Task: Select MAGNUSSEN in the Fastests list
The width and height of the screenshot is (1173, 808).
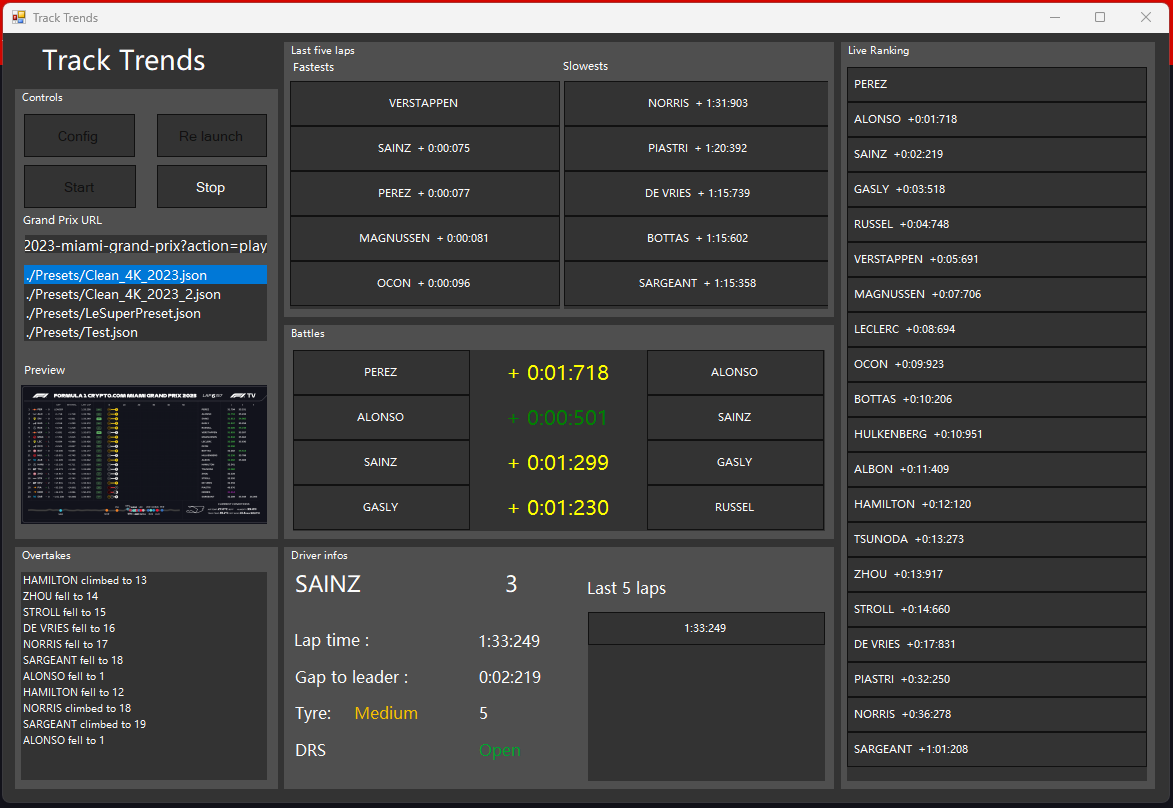Action: point(424,238)
